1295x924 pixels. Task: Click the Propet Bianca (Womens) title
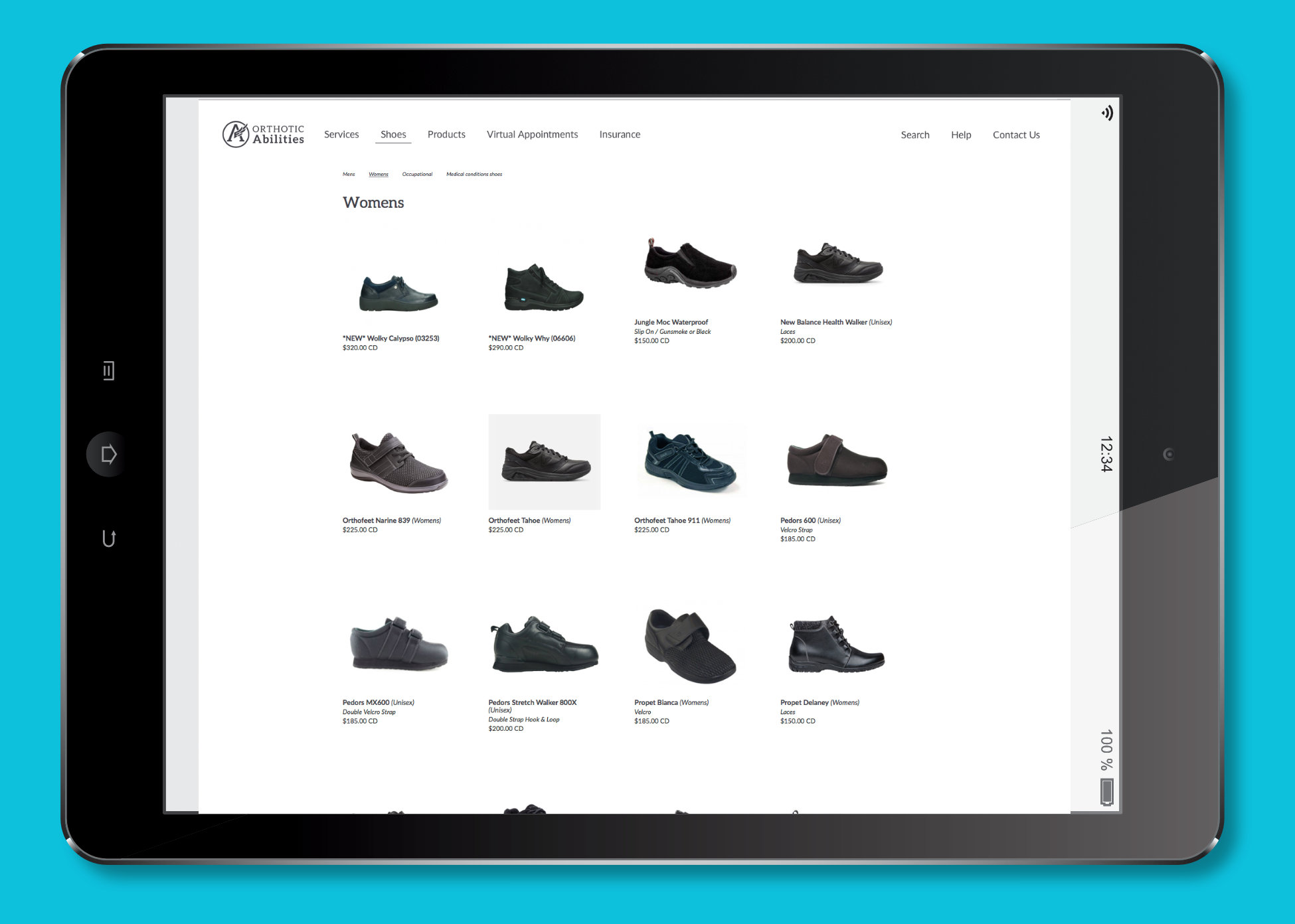tap(671, 702)
